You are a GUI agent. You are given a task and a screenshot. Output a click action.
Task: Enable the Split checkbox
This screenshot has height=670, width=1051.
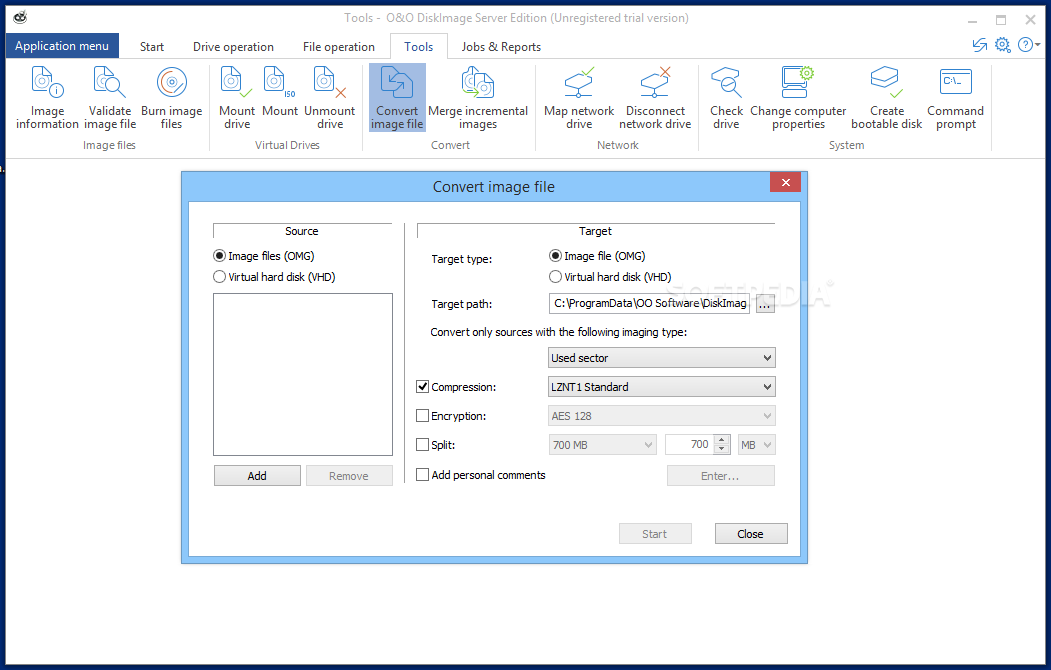[422, 444]
